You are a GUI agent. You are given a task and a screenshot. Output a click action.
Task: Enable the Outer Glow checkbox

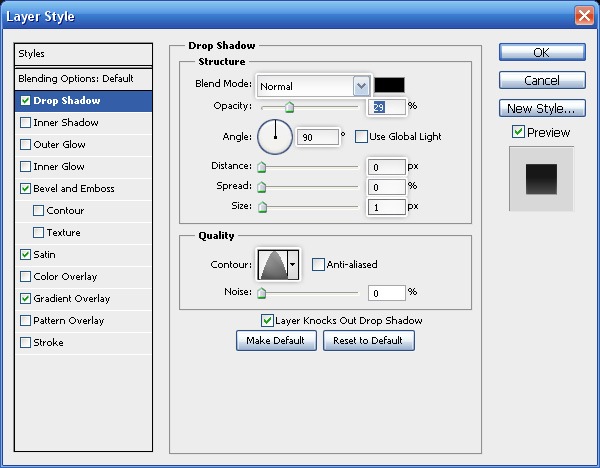25,145
